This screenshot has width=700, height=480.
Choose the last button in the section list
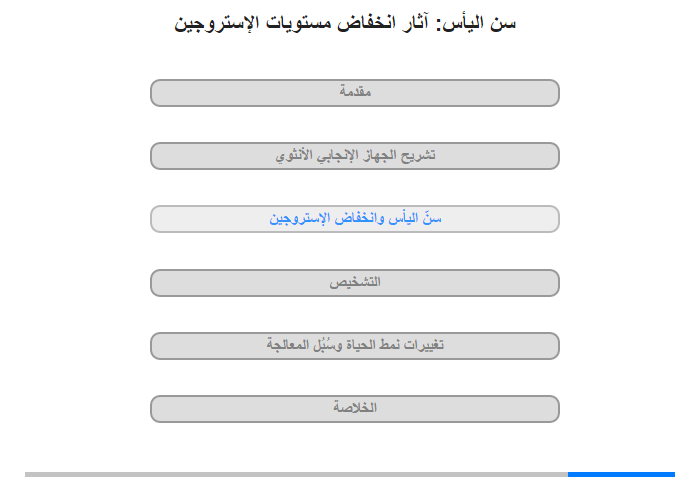click(x=355, y=409)
